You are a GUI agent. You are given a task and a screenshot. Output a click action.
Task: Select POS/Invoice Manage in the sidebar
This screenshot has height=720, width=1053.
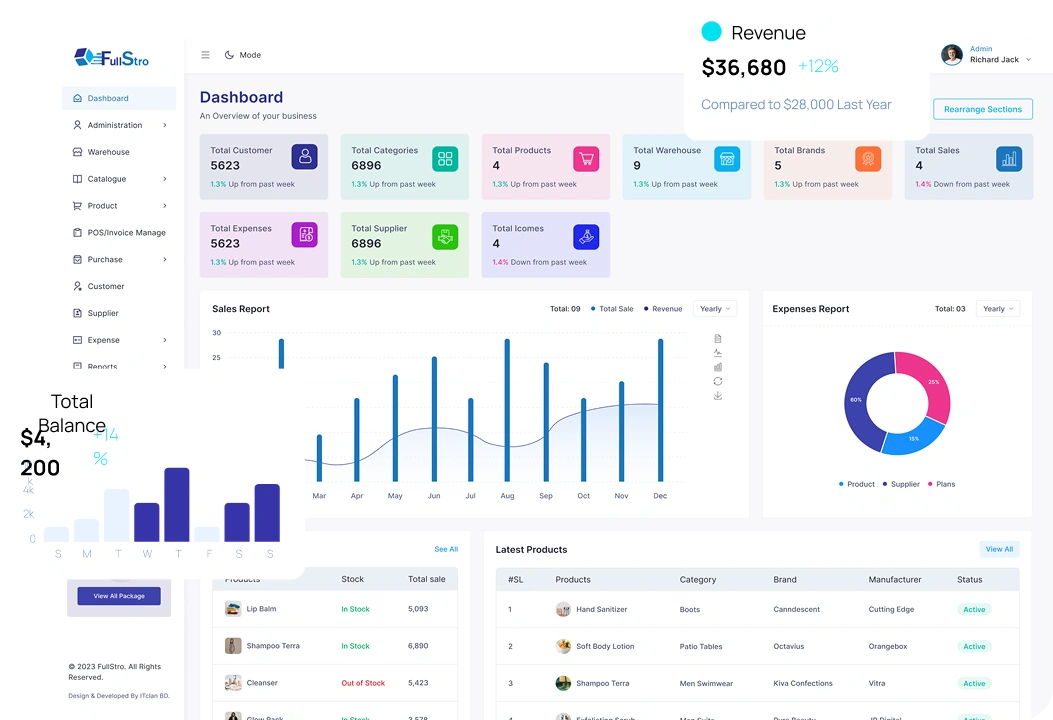(126, 232)
